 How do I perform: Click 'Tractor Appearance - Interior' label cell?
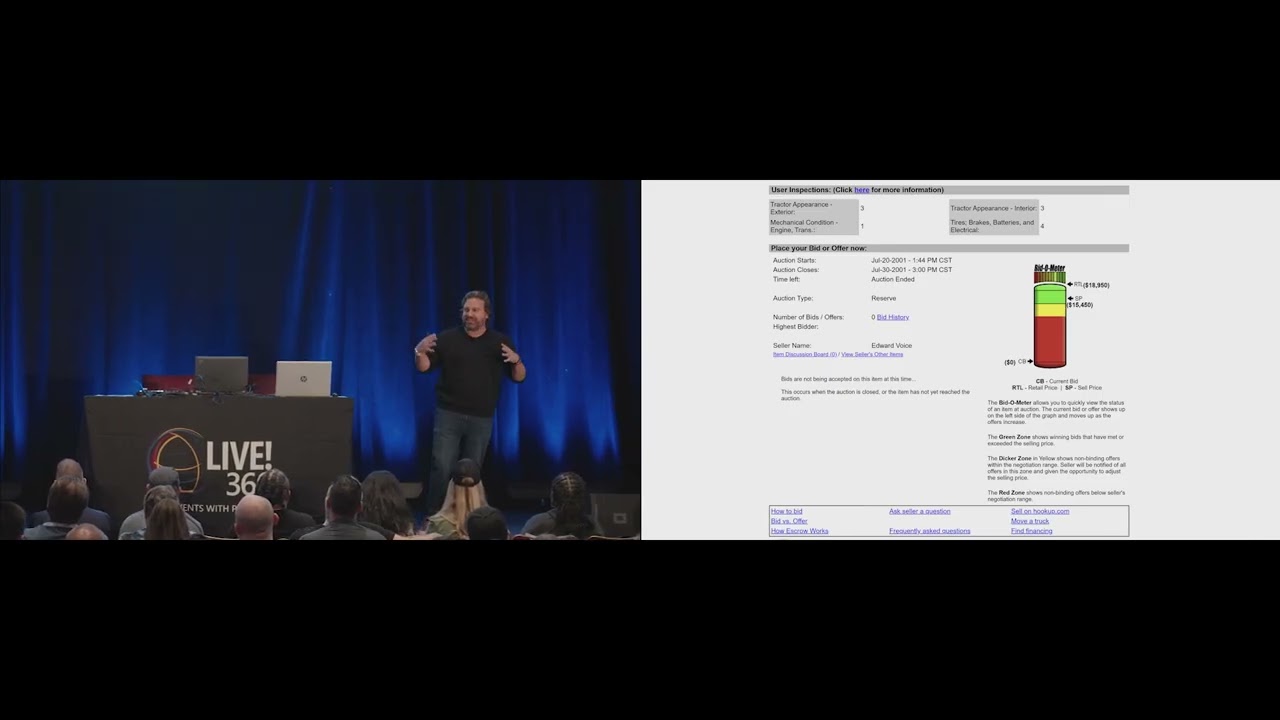pyautogui.click(x=993, y=208)
